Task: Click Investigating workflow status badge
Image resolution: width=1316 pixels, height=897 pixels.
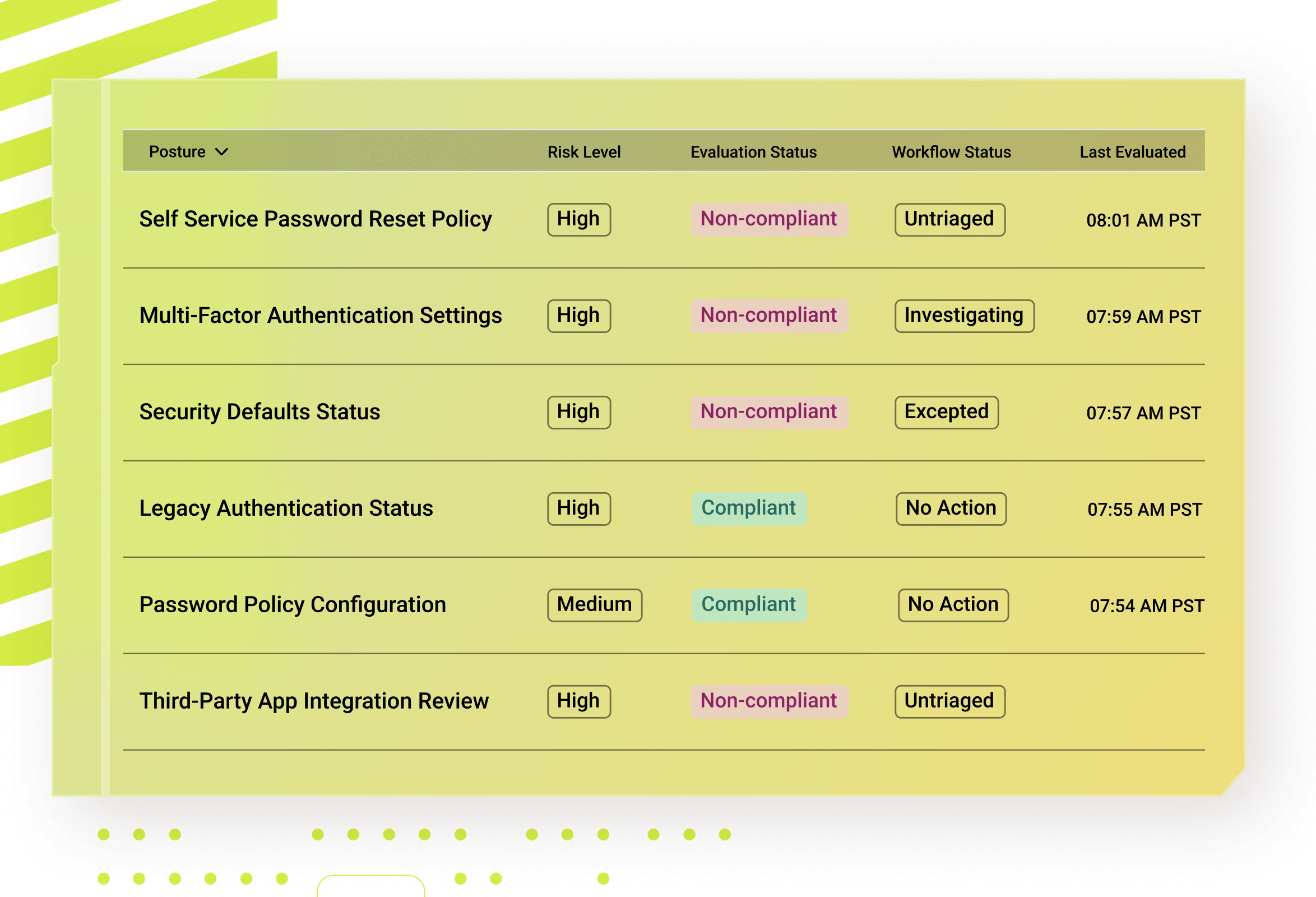Action: coord(965,316)
